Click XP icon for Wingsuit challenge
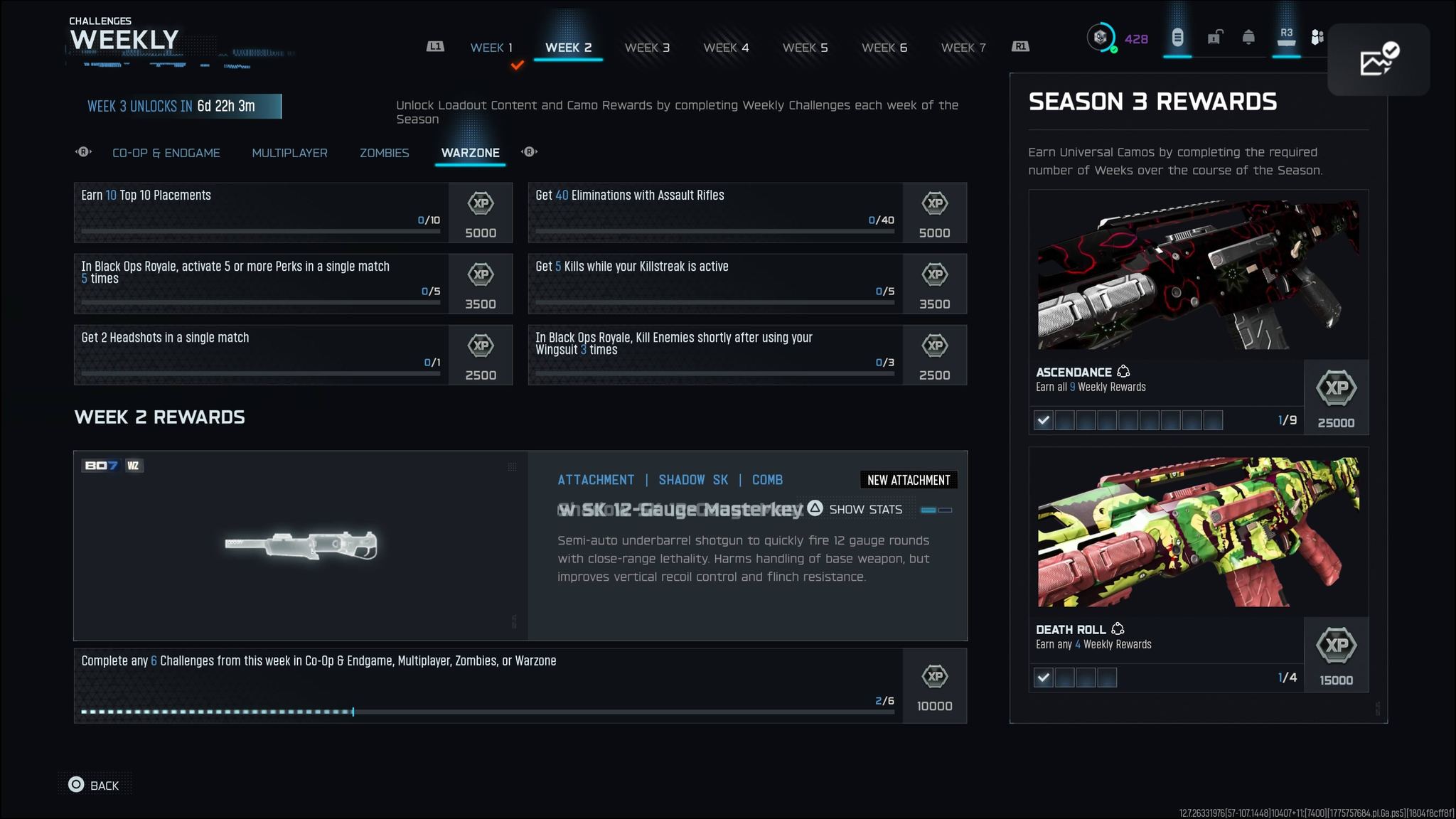 pyautogui.click(x=935, y=346)
